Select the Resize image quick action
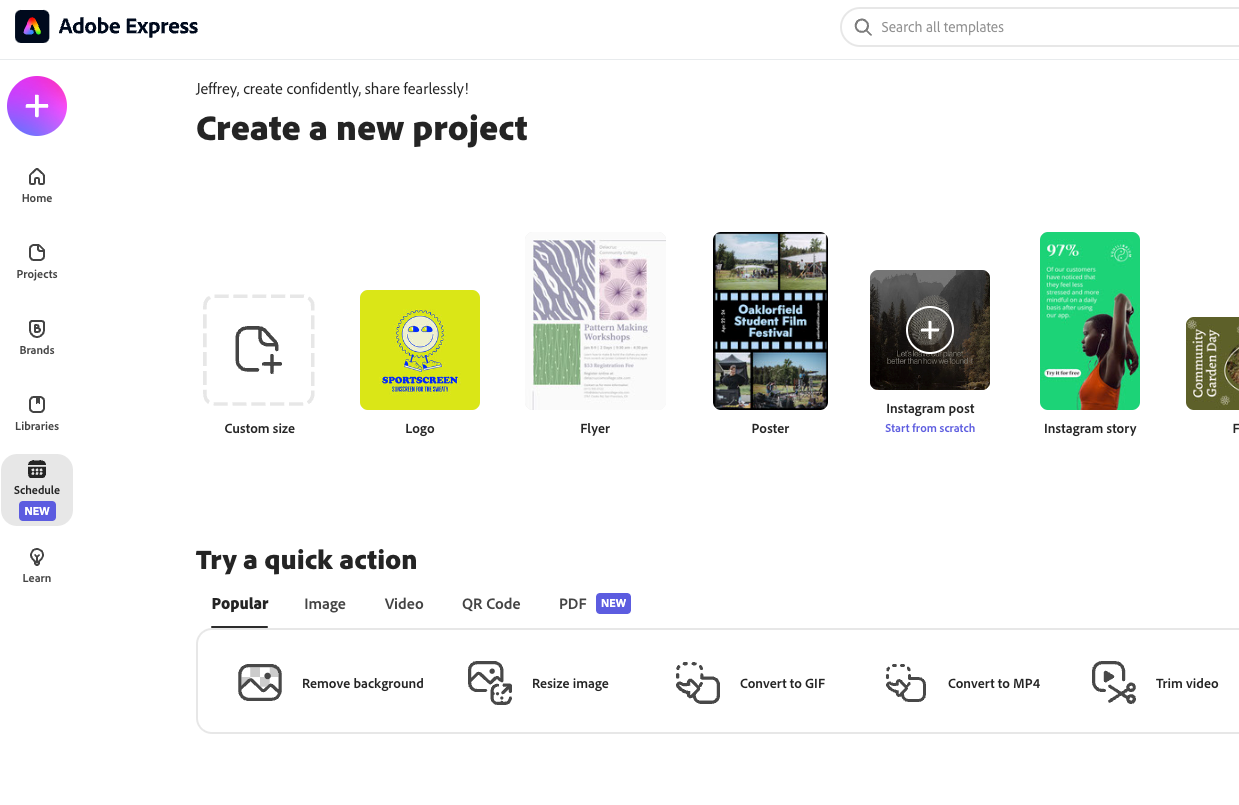The height and width of the screenshot is (805, 1239). pos(538,683)
